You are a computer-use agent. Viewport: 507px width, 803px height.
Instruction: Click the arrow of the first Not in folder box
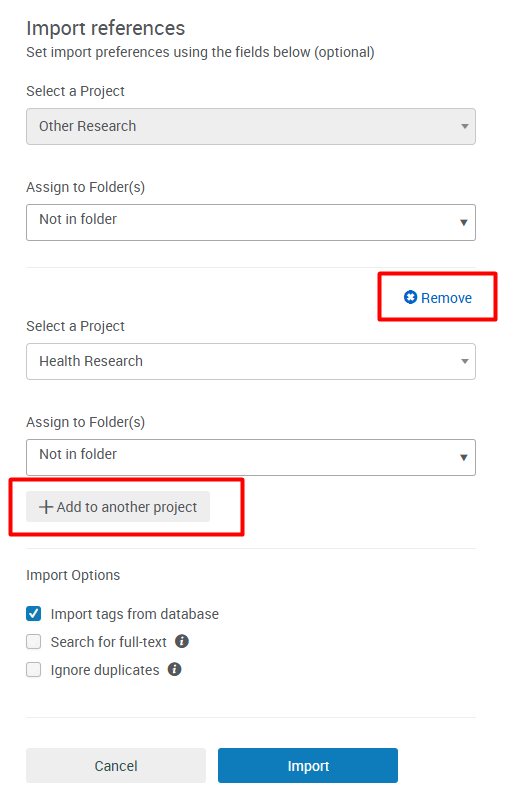(463, 223)
